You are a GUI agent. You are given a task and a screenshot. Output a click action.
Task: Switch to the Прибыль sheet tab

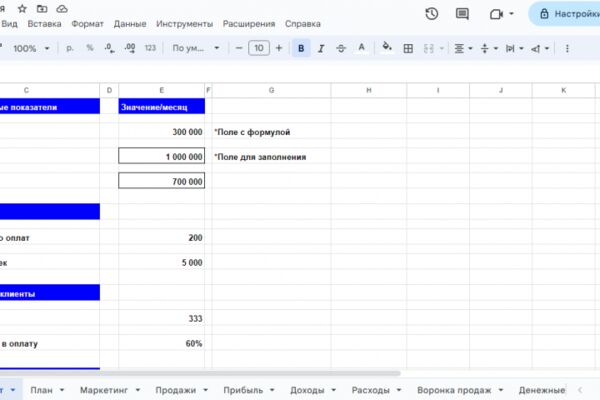243,390
